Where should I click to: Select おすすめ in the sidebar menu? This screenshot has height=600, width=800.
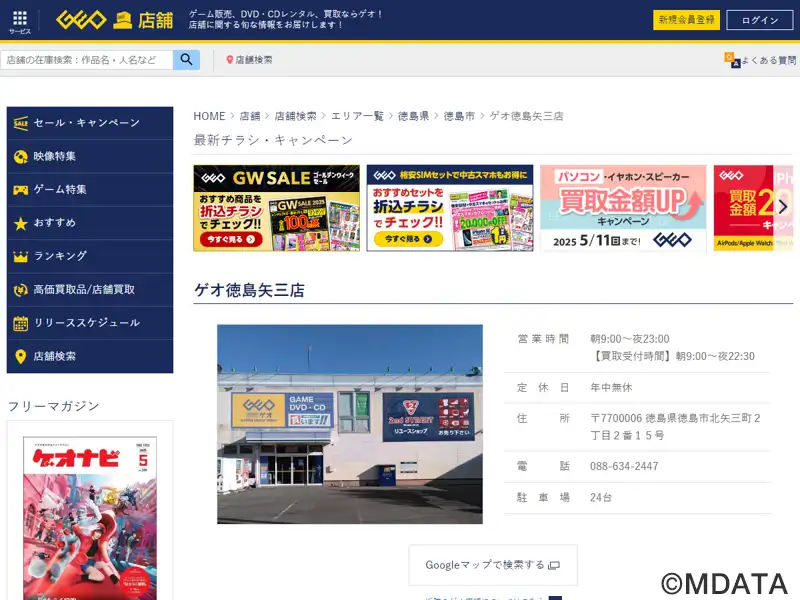point(90,223)
